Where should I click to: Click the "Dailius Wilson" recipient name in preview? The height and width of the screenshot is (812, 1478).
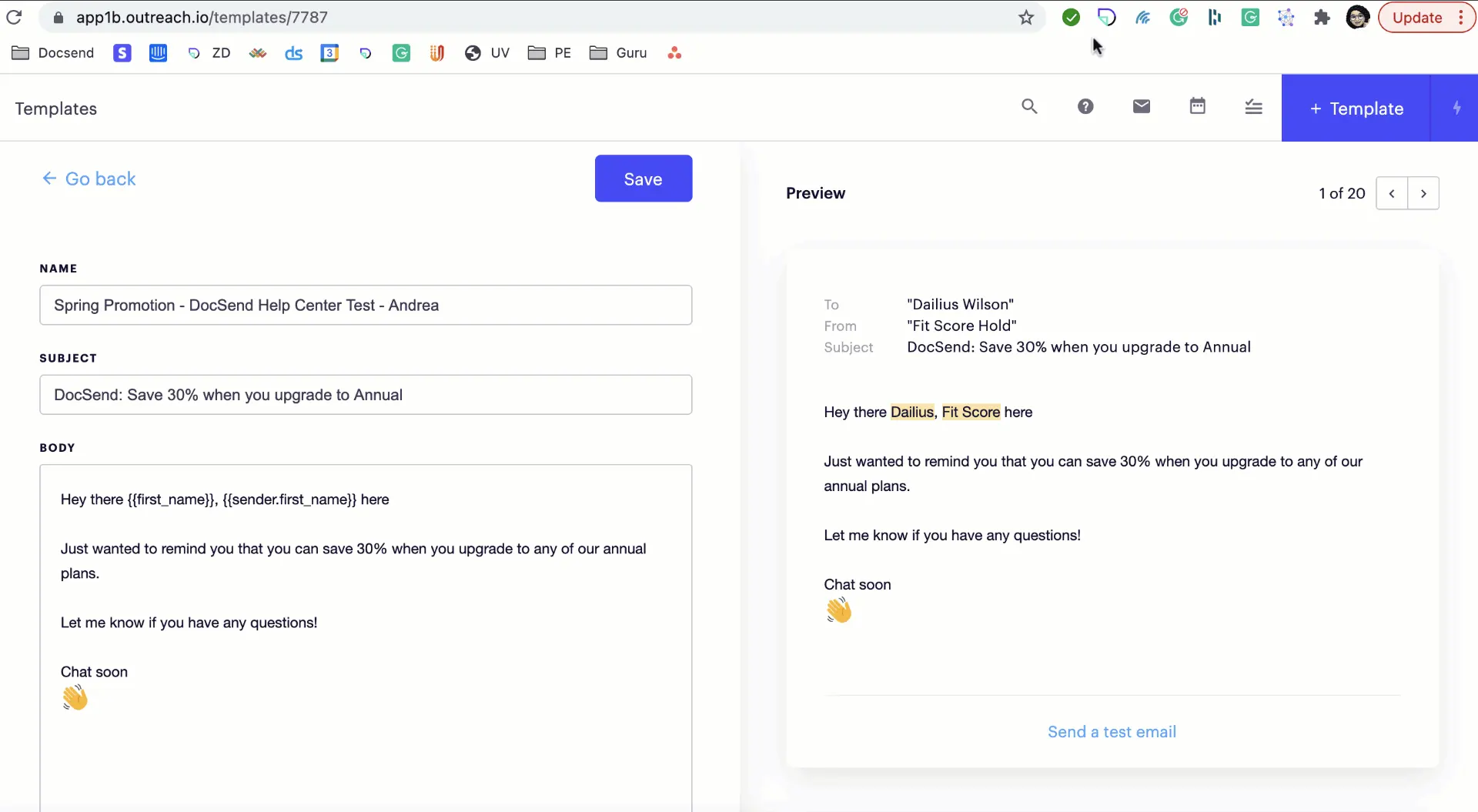961,304
